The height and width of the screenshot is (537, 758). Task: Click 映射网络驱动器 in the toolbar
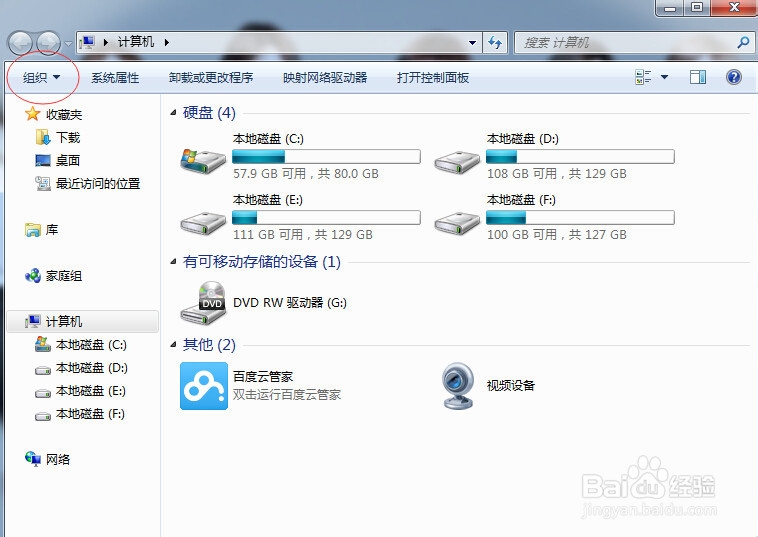(325, 78)
